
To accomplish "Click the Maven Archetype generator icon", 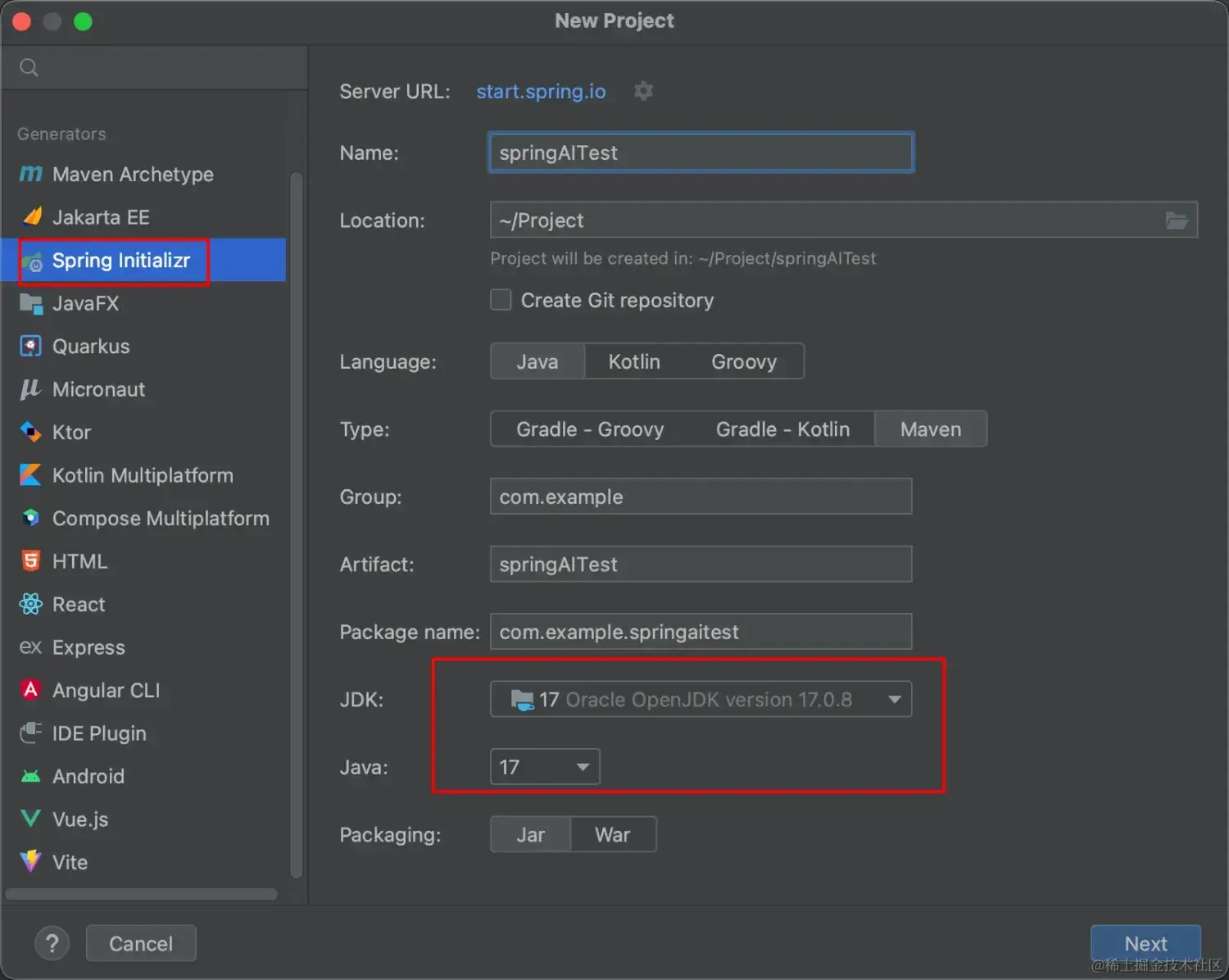I will point(31,174).
